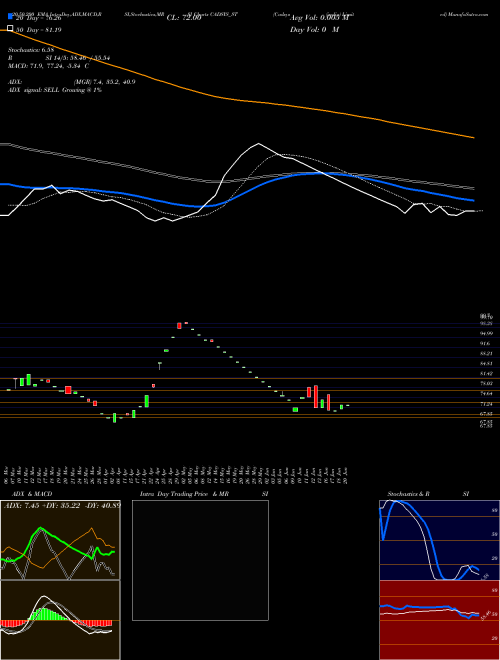Viewport: 500px width, 660px height.
Task: Select the '30 Day = 81.19' legend text
Action: (38, 30)
